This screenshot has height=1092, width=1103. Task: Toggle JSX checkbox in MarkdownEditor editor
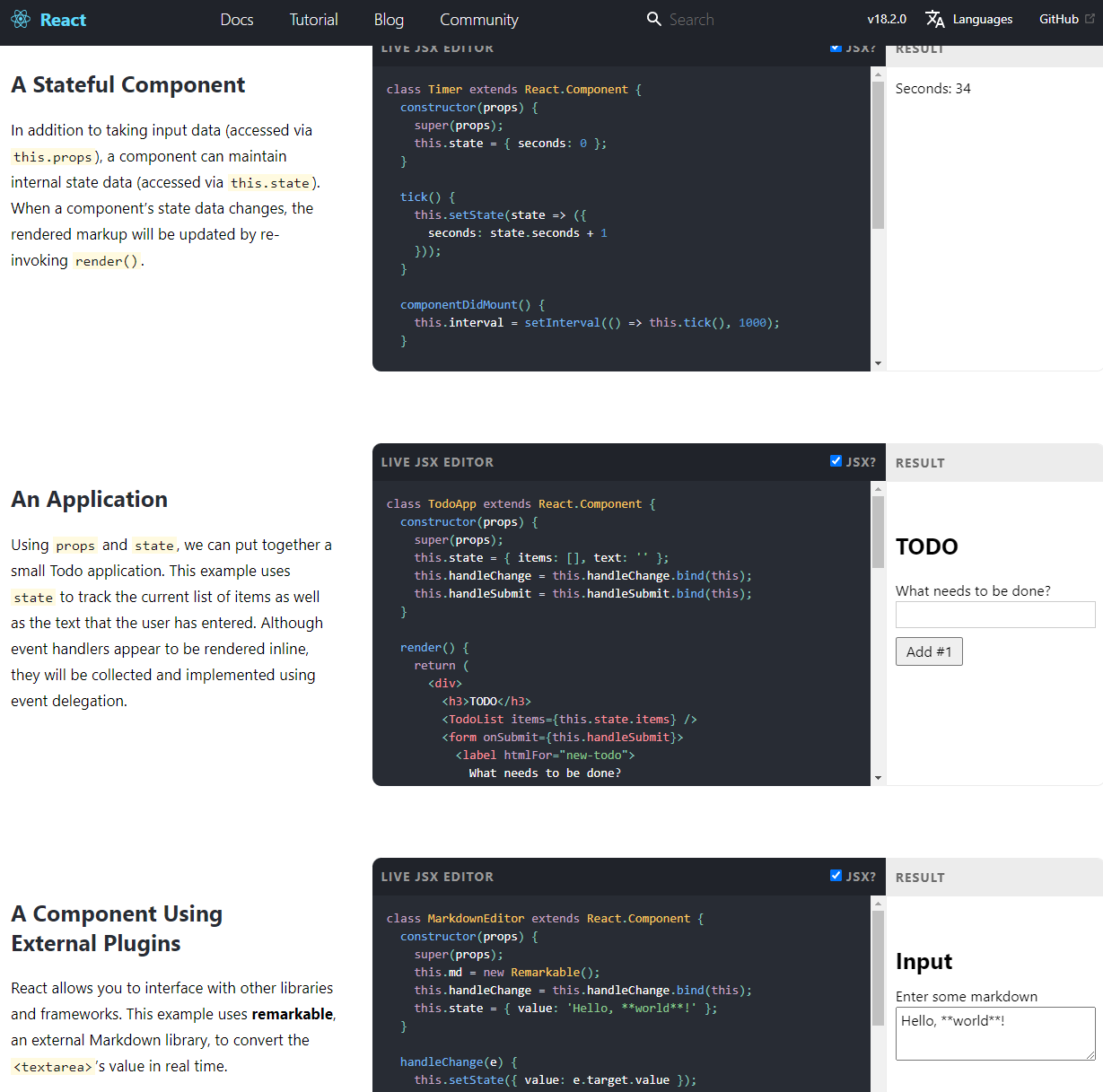836,876
